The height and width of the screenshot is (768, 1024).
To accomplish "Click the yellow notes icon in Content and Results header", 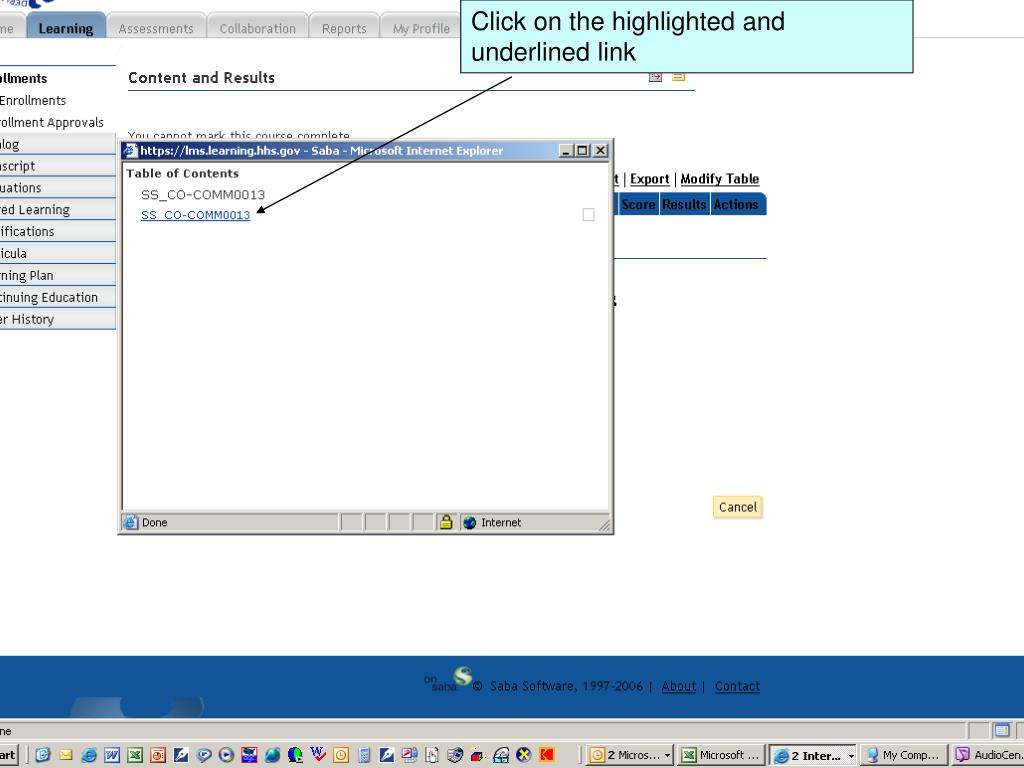I will (679, 77).
